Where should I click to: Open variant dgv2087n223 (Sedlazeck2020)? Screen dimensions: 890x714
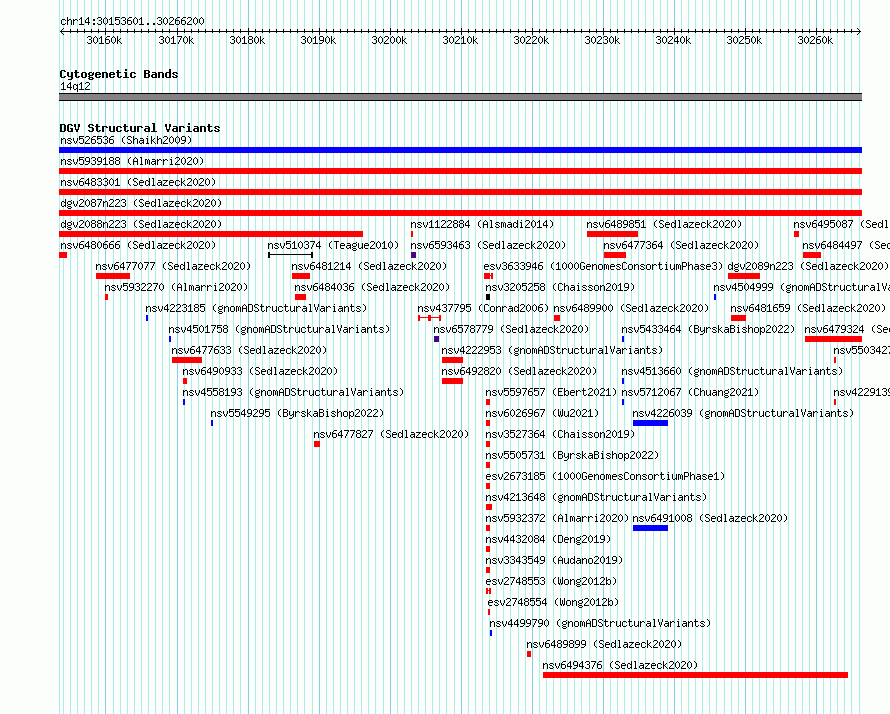tap(141, 203)
